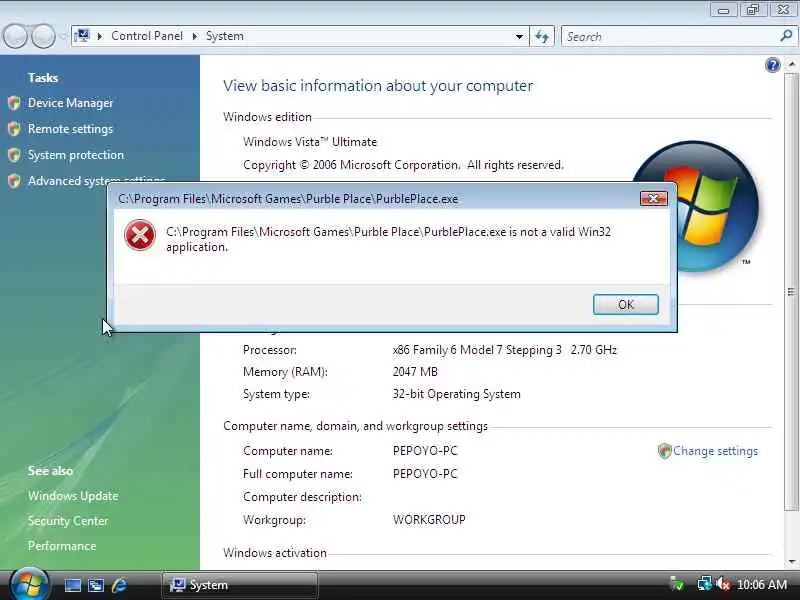Click the processor x86 Family 6 text
800x600 pixels.
[x=505, y=350]
